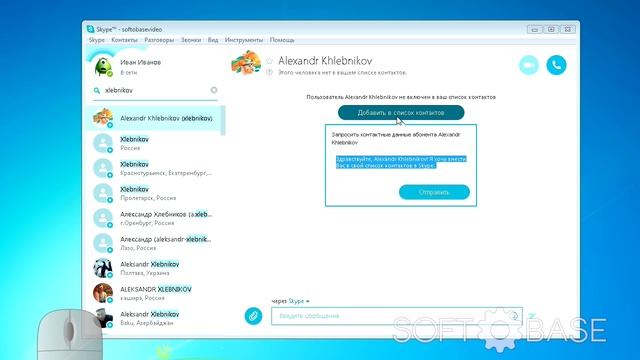
Task: Click the avatar of Alexandr Khlebnikov (xlebnikov) in results
Action: tap(103, 118)
